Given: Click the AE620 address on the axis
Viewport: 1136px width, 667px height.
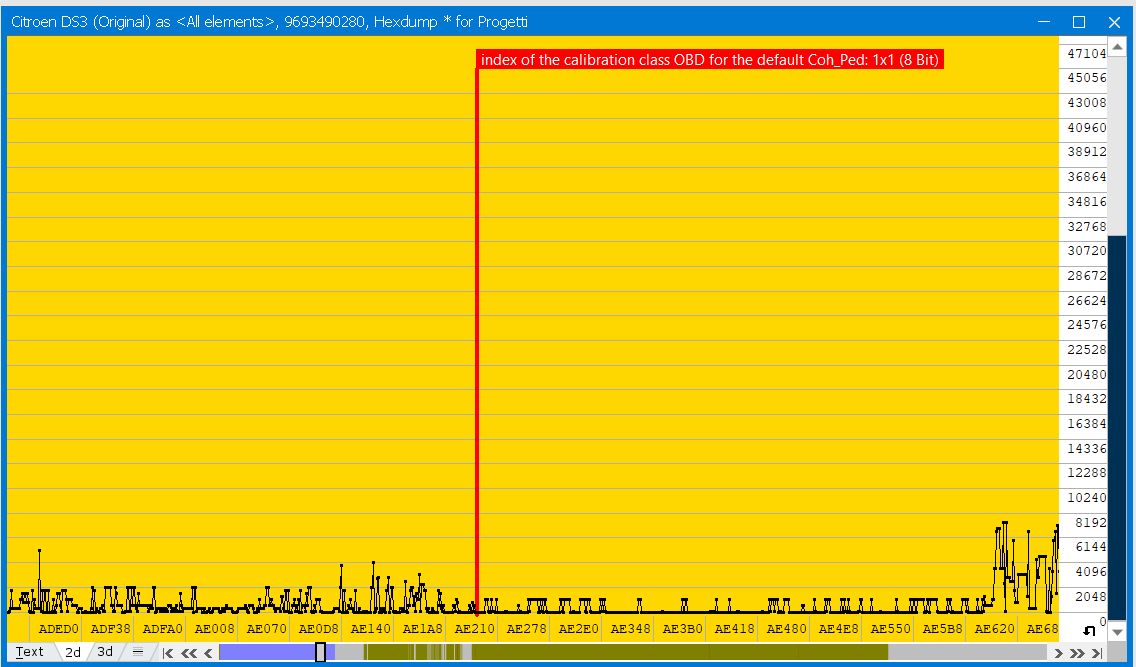Looking at the screenshot, I should 994,629.
